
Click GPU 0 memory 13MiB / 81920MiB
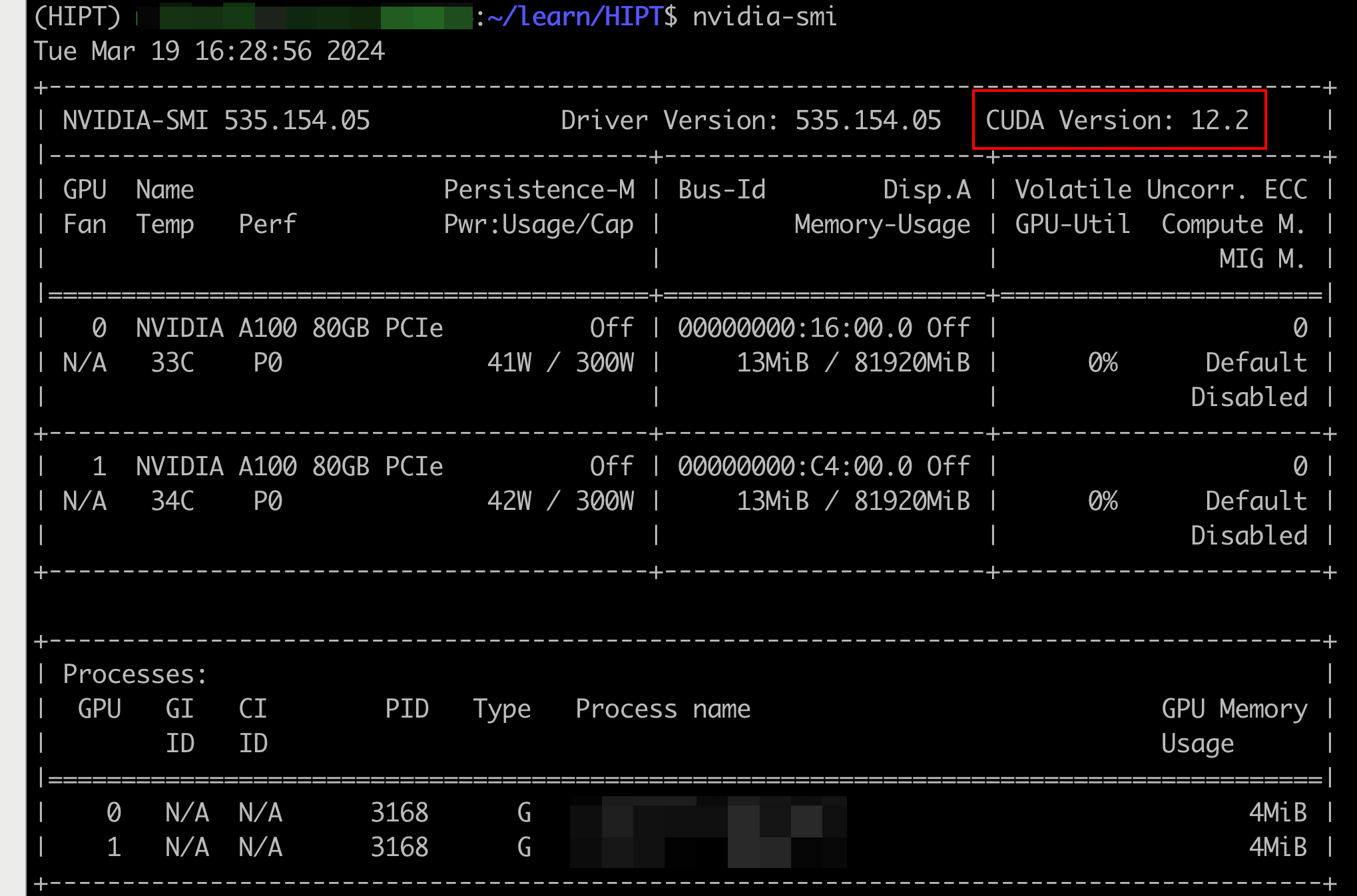tap(854, 363)
